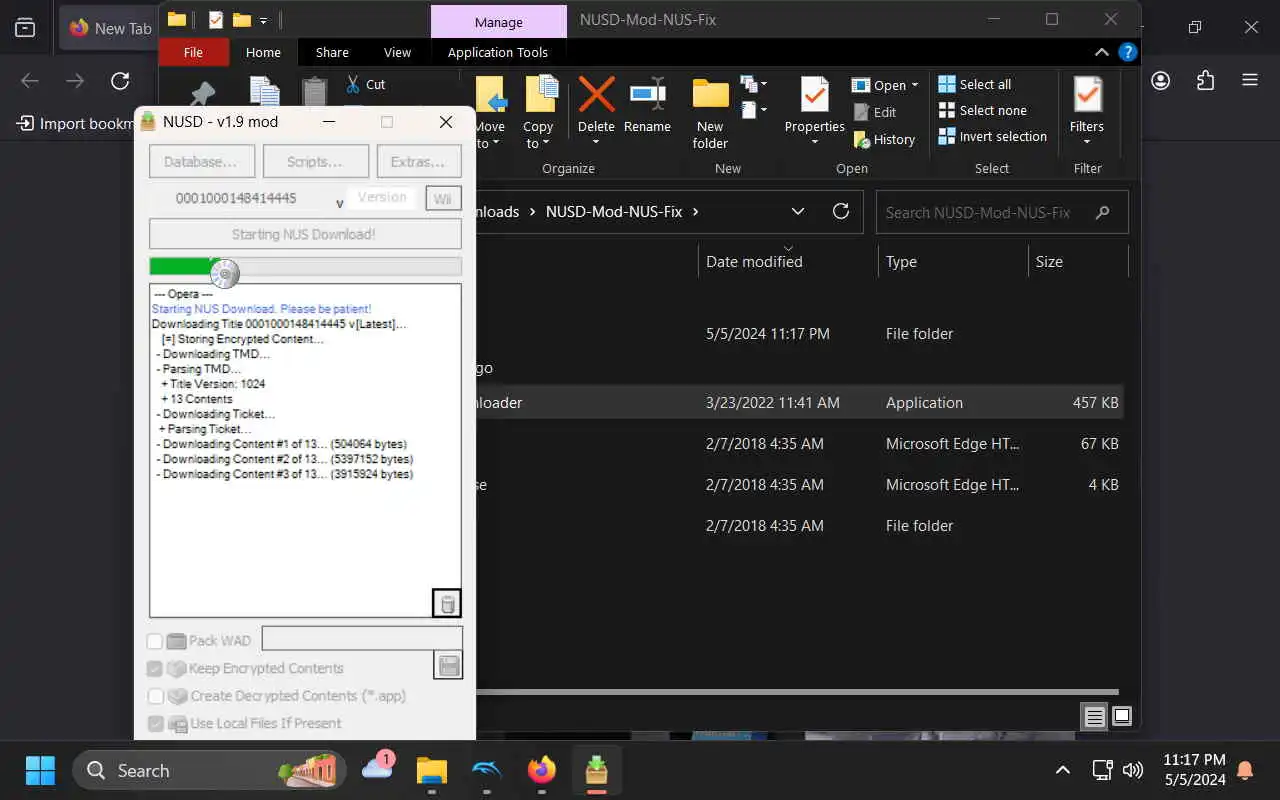Click the Move to icon in Organize group
Viewport: 1280px width, 800px height.
[491, 95]
